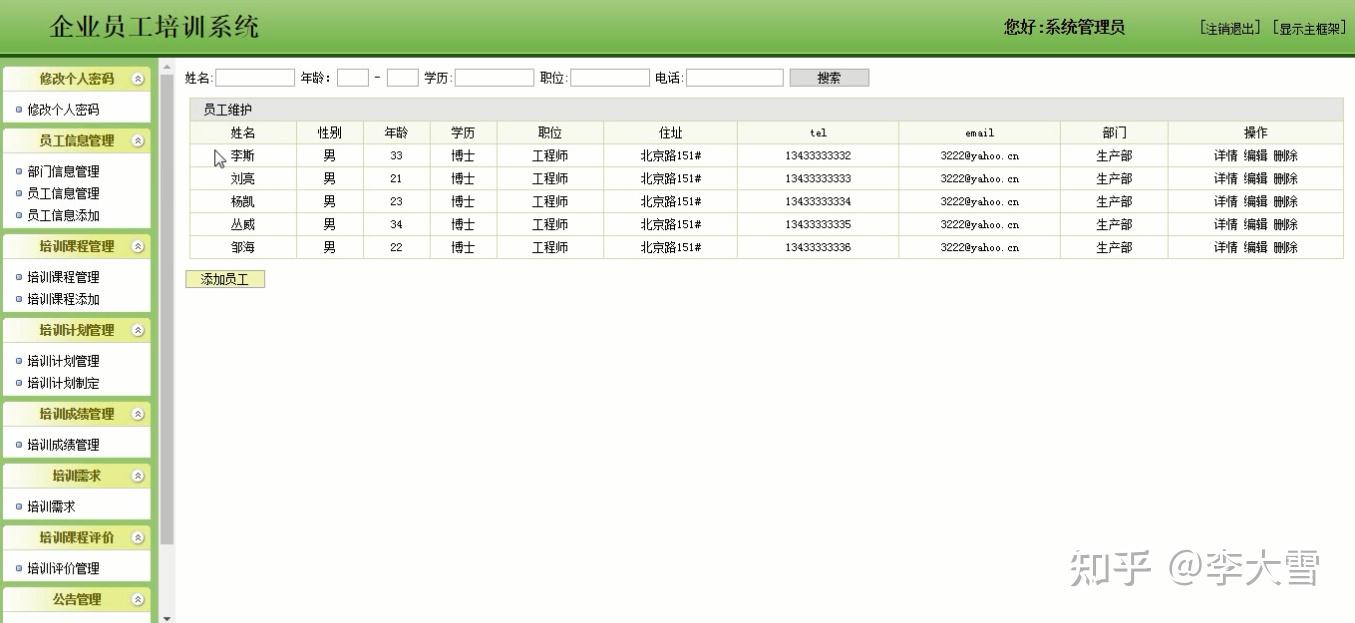The image size is (1355, 623).
Task: Click the bullet icon beside 培训成绩管理
Action: [17, 443]
